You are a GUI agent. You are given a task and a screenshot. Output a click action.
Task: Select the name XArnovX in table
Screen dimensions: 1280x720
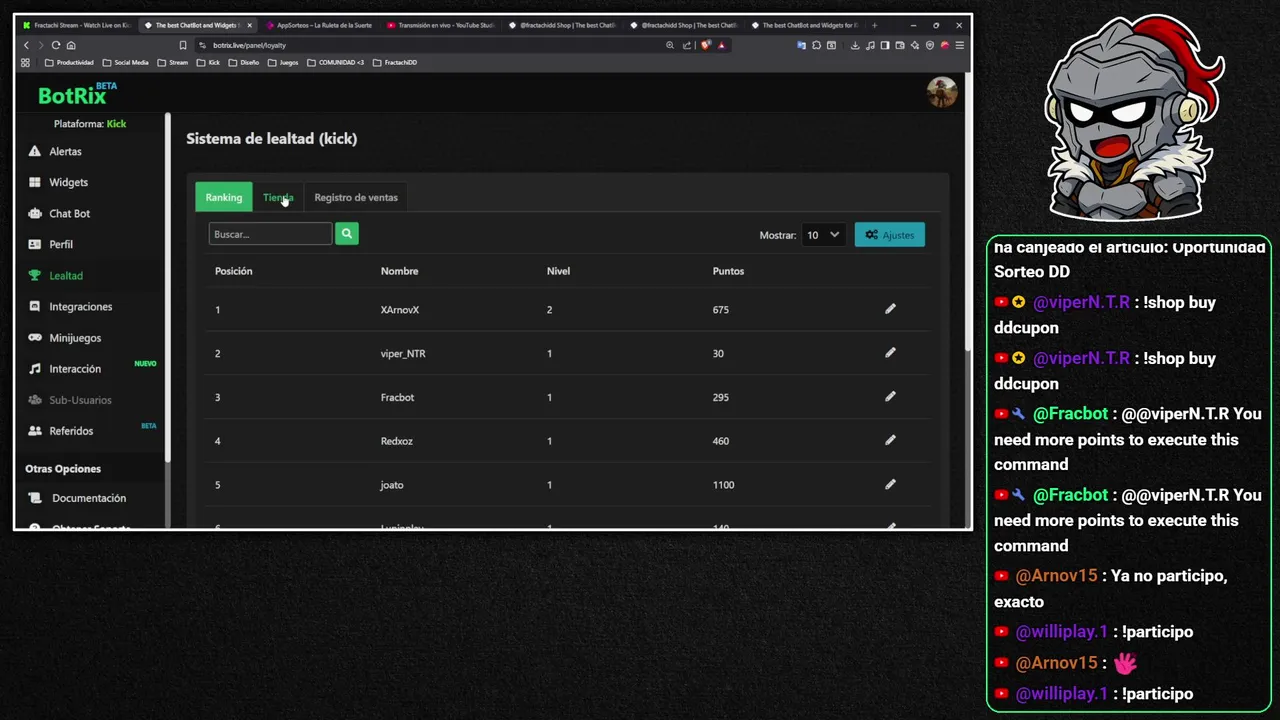[x=400, y=310]
